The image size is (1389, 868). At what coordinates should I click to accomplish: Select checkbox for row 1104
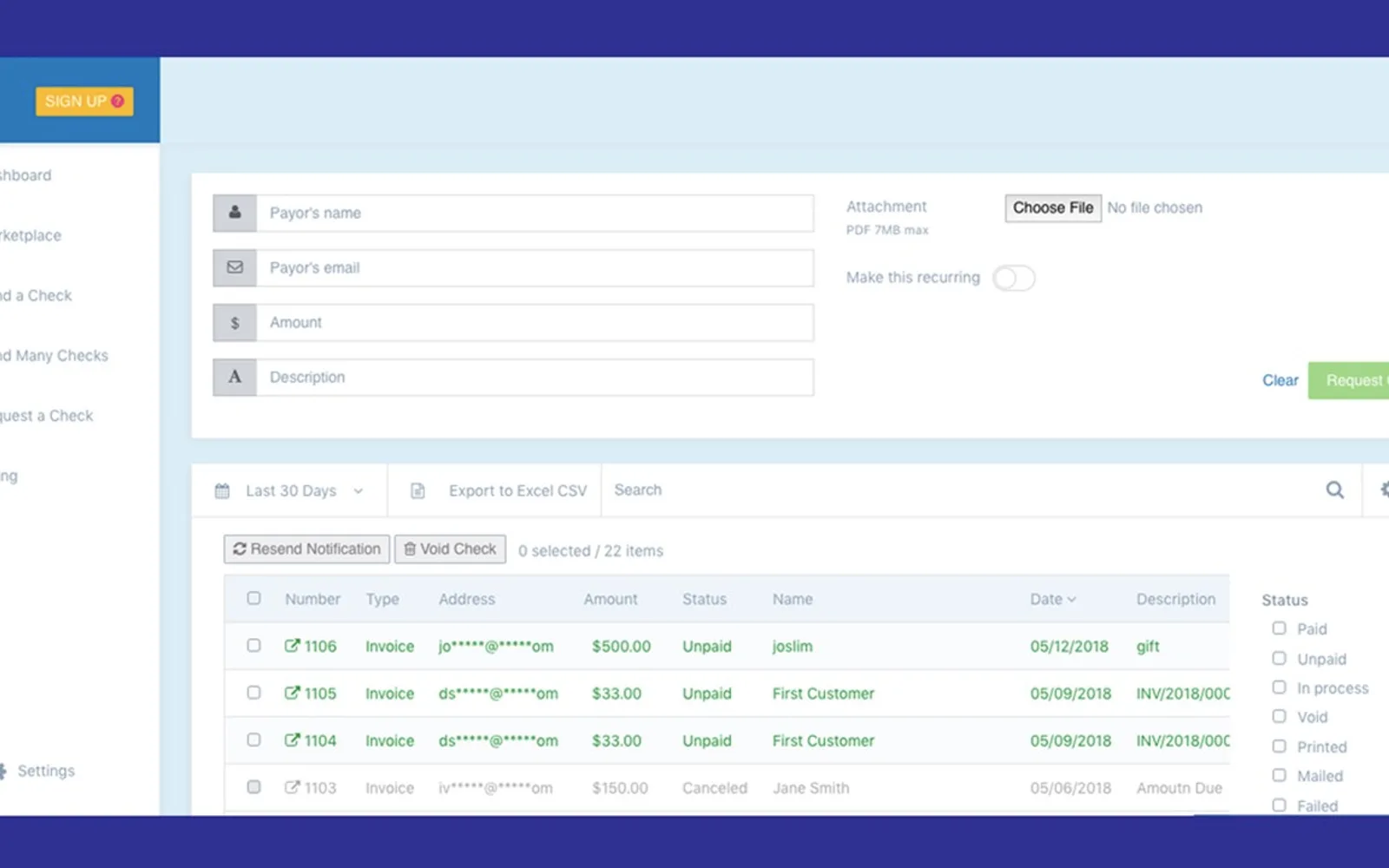click(x=253, y=740)
